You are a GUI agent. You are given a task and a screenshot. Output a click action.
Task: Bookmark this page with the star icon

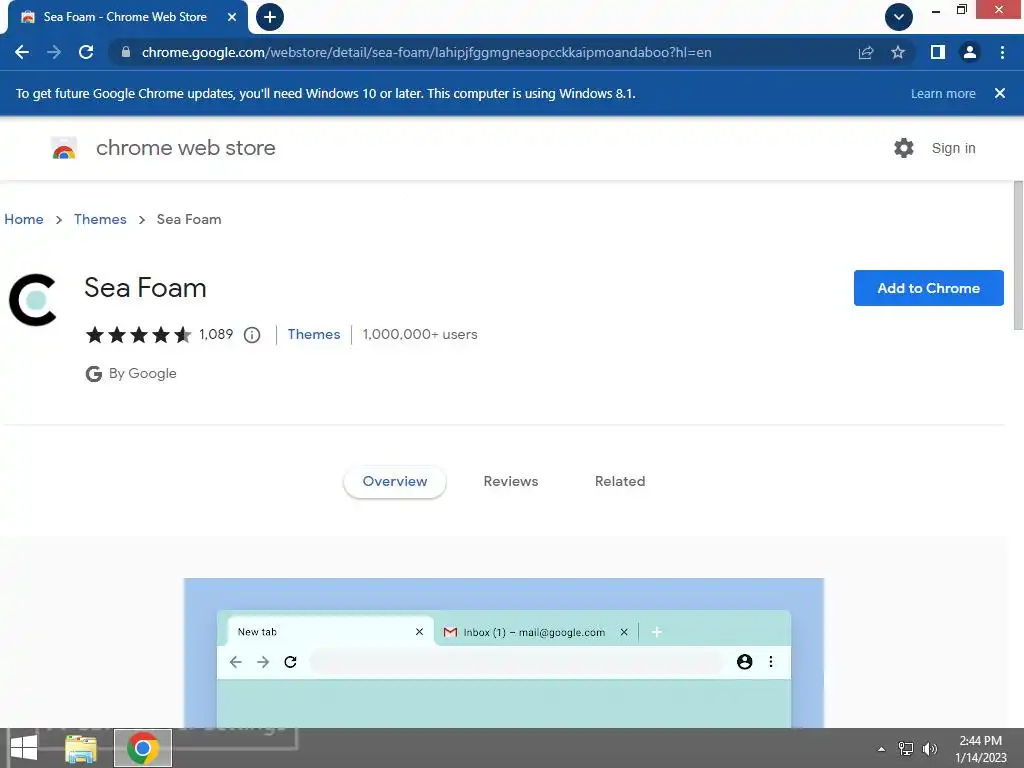[898, 52]
